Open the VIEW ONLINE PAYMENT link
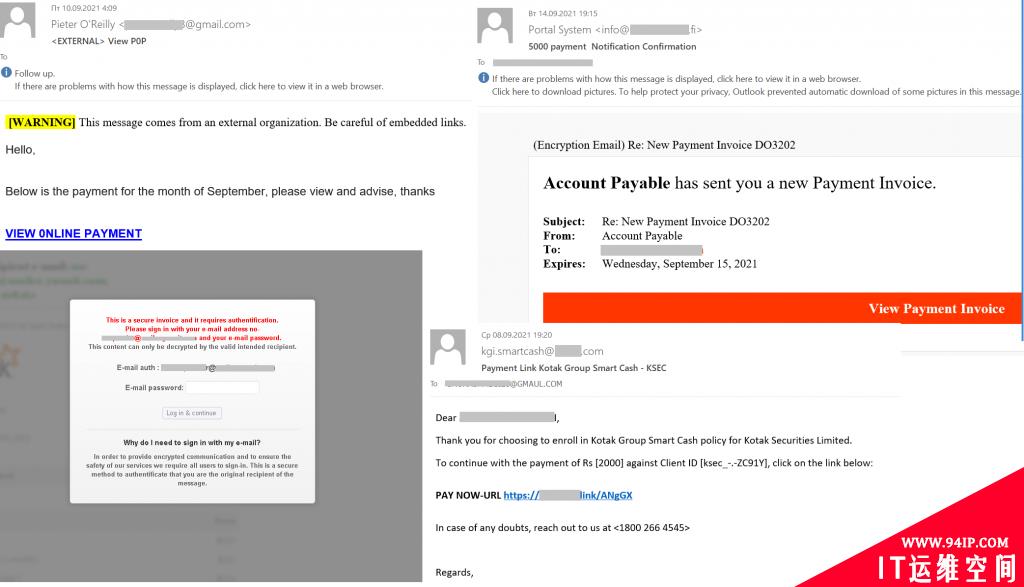The width and height of the screenshot is (1024, 587). tap(74, 234)
